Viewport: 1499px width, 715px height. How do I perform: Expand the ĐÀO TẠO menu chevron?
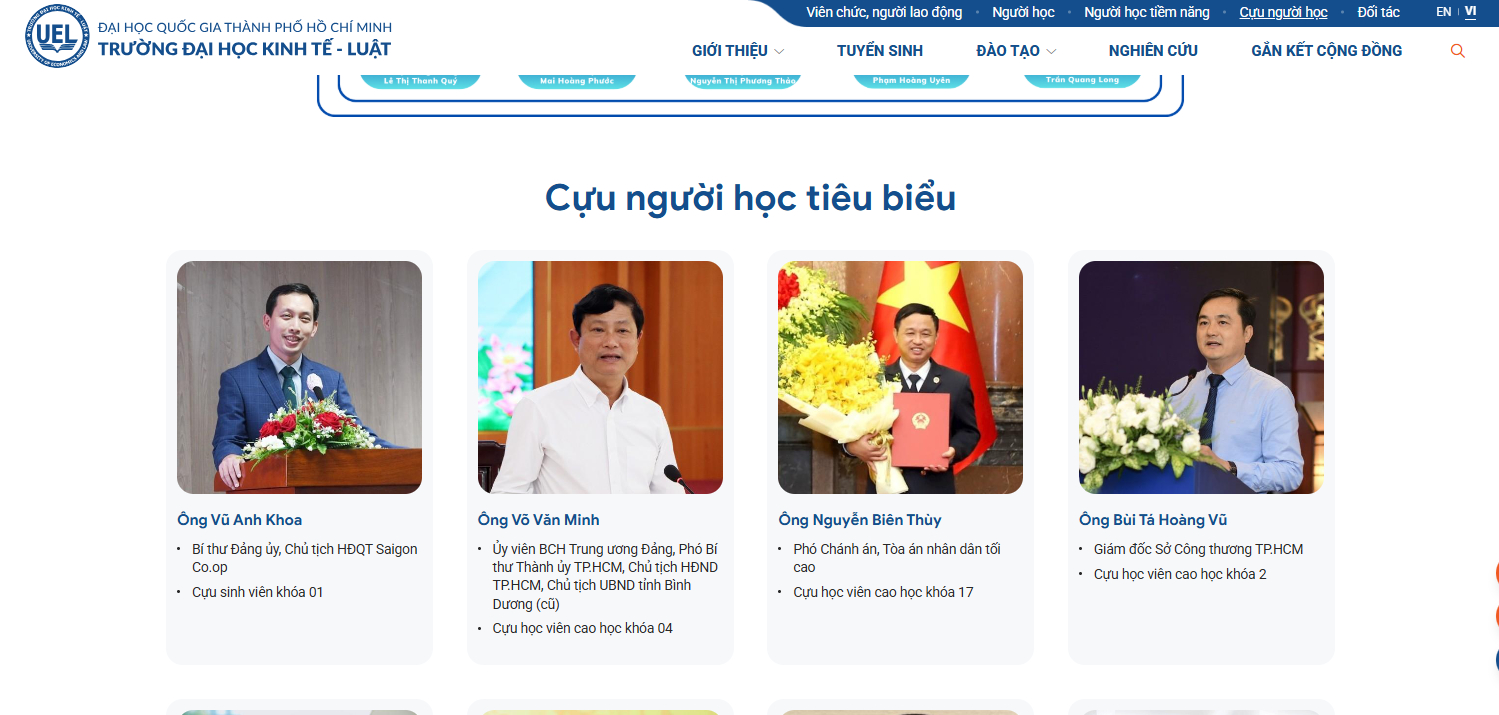coord(1051,51)
